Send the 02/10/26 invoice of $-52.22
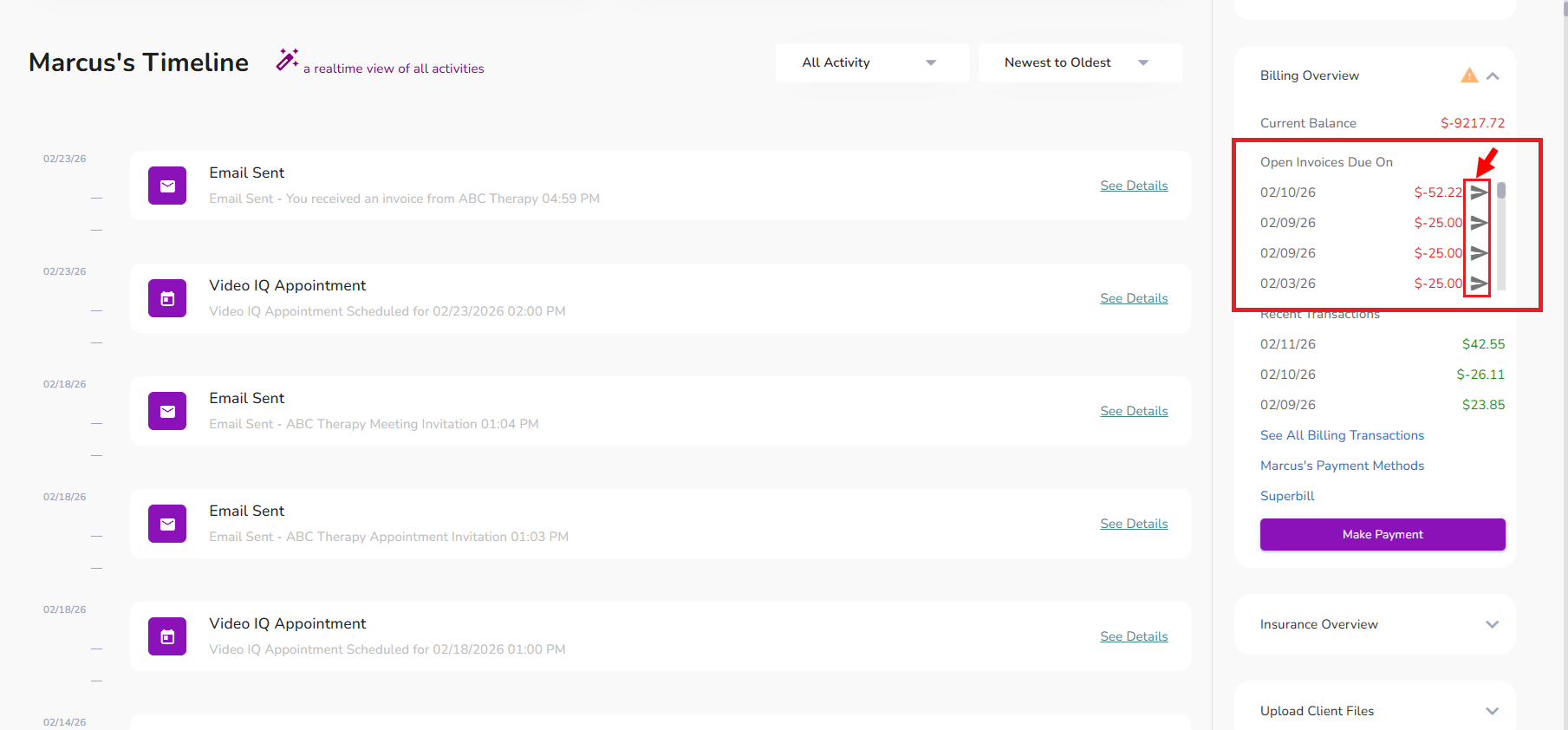This screenshot has height=730, width=1568. (1479, 192)
